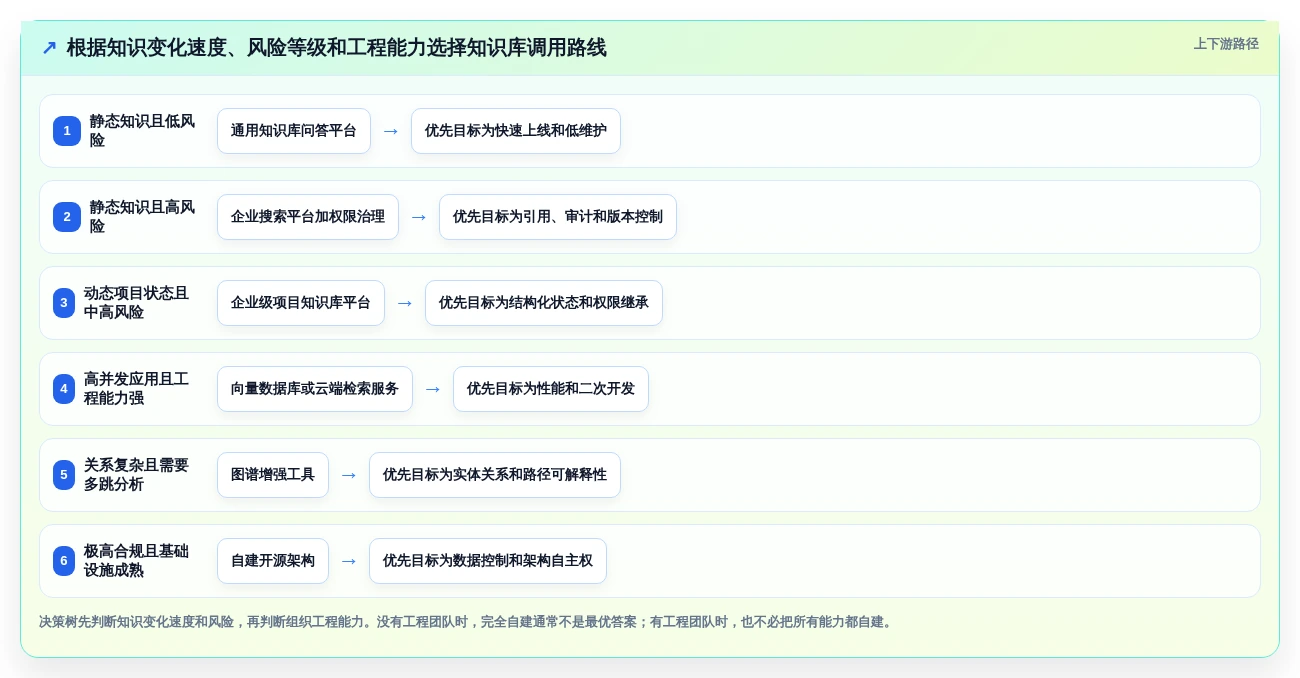Click the arrow after 通用知识库问答平台
The height and width of the screenshot is (678, 1300).
tap(391, 131)
